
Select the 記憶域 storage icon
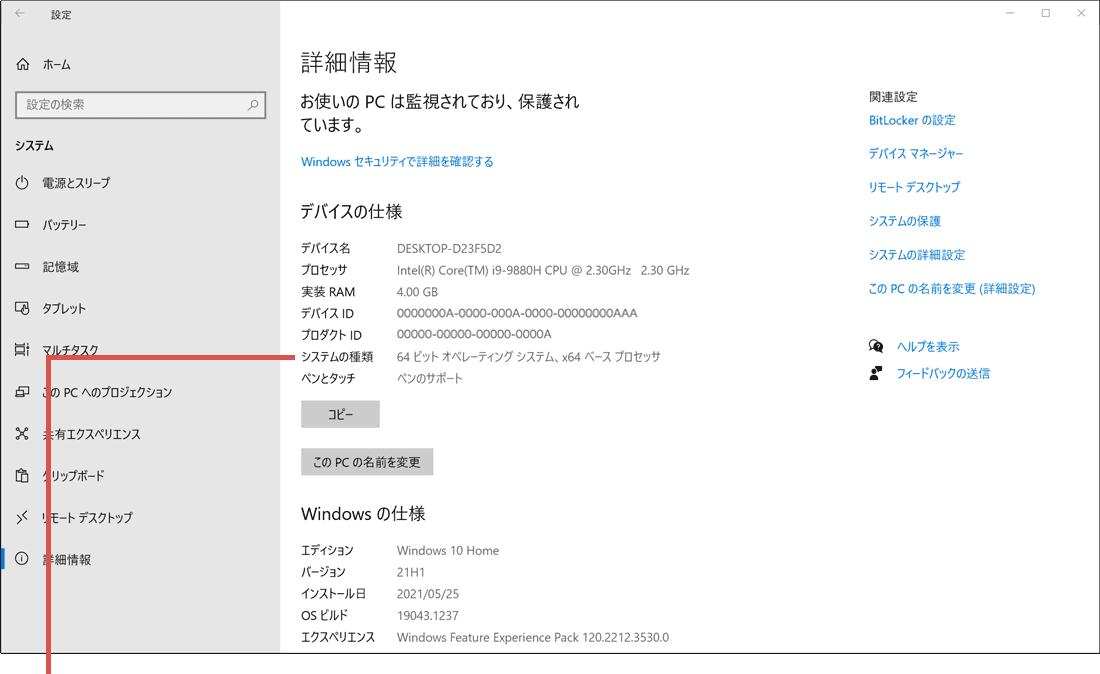click(x=22, y=266)
